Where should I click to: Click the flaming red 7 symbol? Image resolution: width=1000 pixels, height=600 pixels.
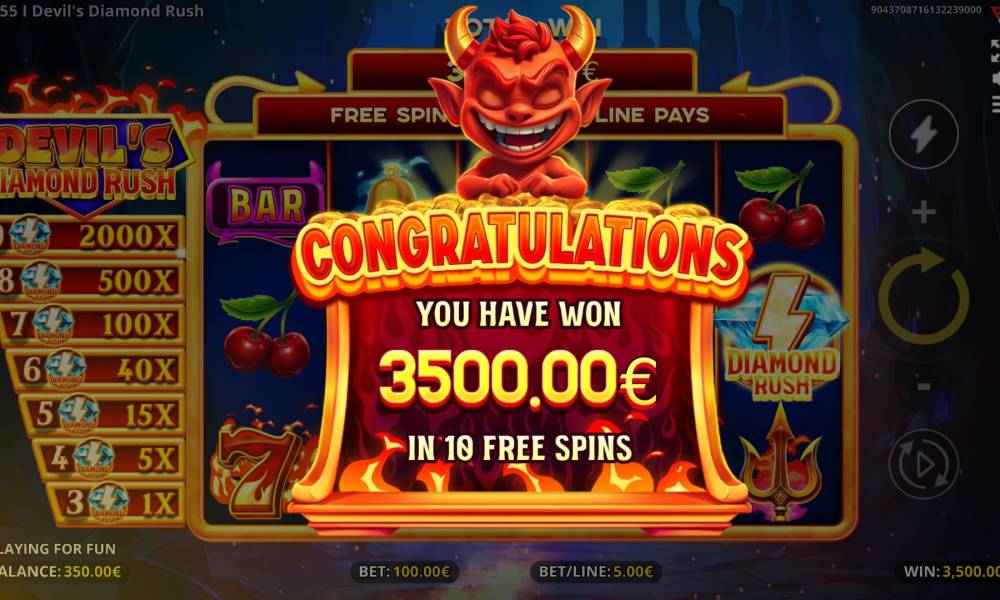click(259, 470)
